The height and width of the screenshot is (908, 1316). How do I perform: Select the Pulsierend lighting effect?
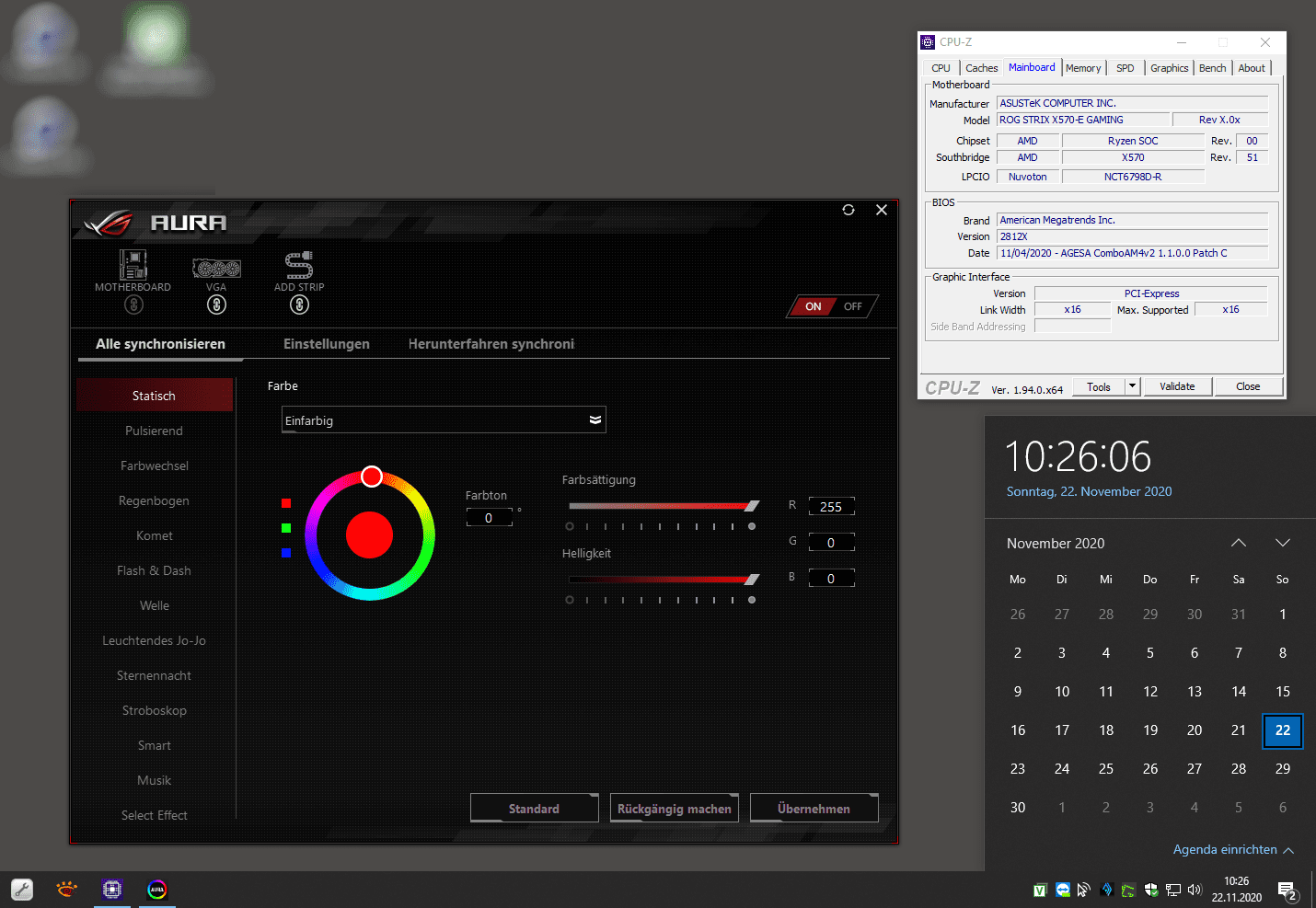tap(155, 431)
